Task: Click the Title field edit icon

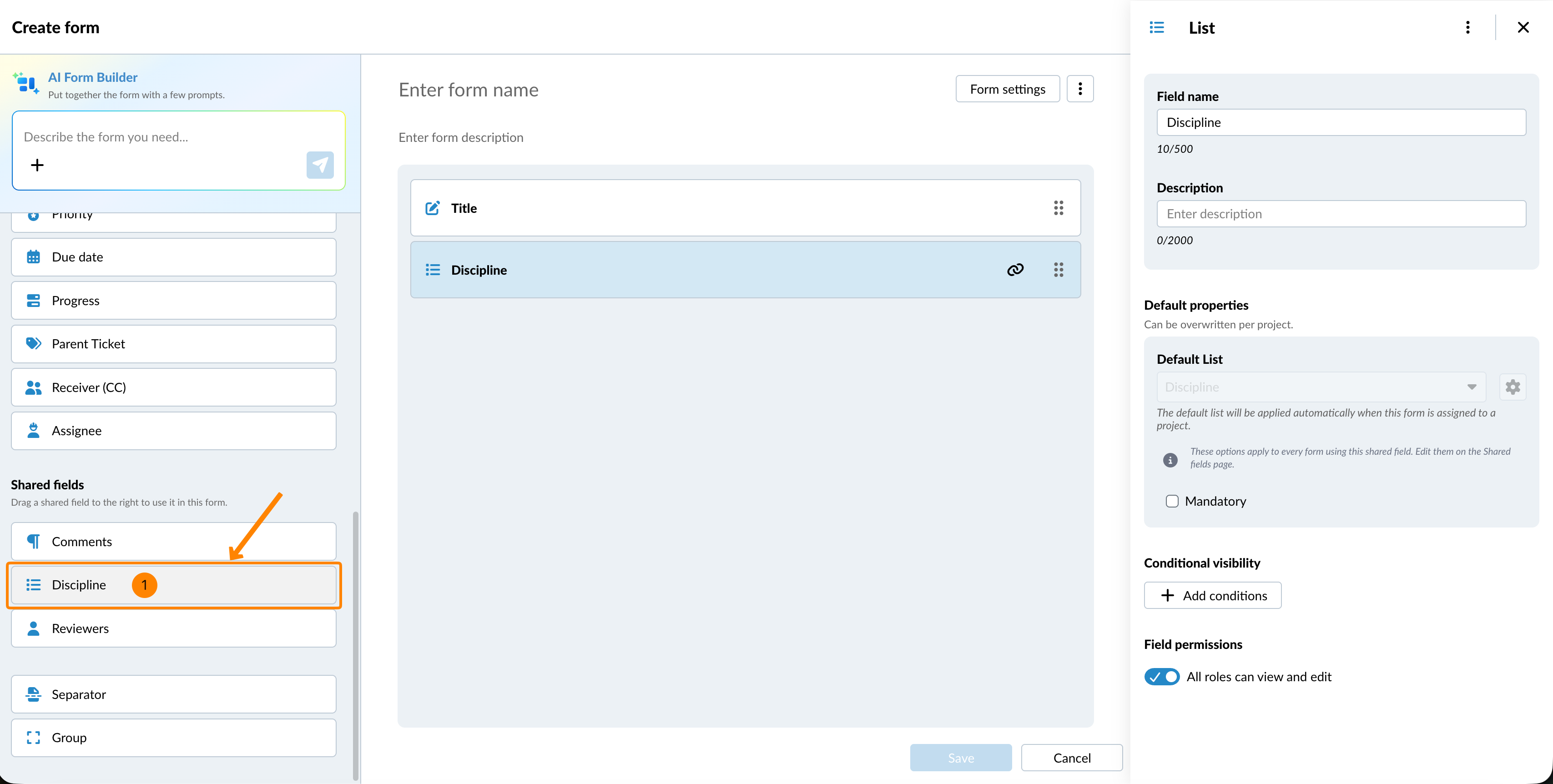Action: [x=433, y=208]
